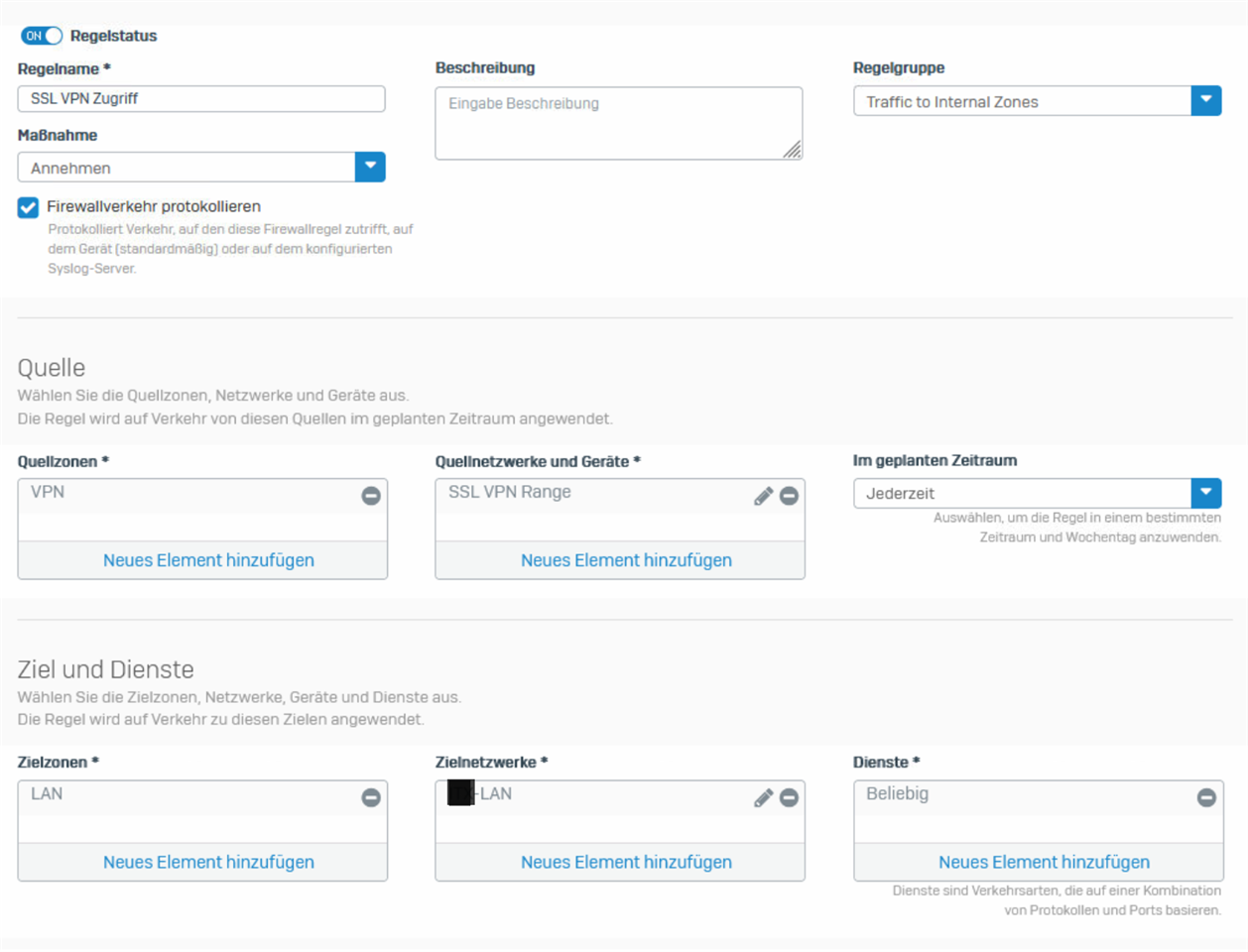This screenshot has height=952, width=1248.
Task: Toggle the Regelstatus ON switch
Action: pos(42,36)
